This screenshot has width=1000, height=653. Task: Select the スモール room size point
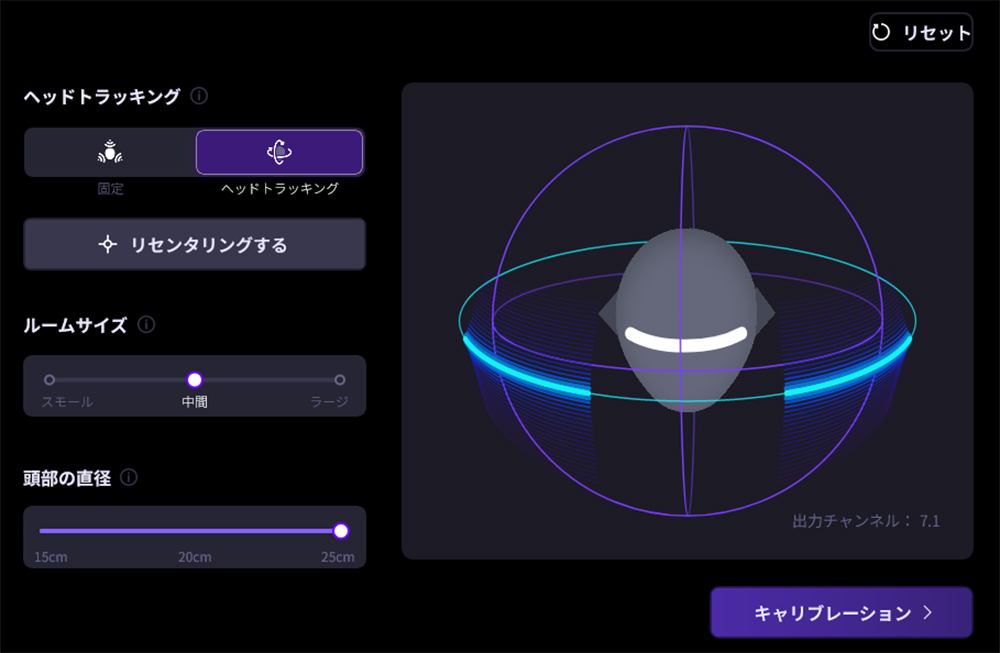[49, 380]
